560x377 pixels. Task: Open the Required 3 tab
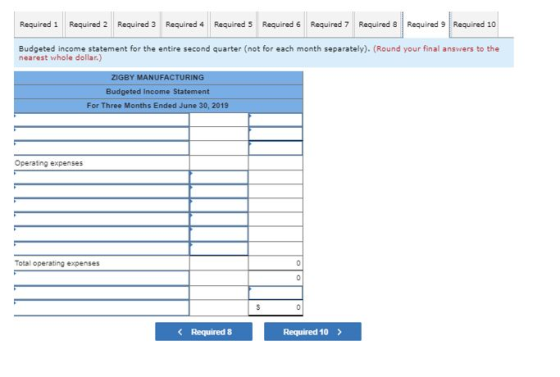[x=136, y=24]
